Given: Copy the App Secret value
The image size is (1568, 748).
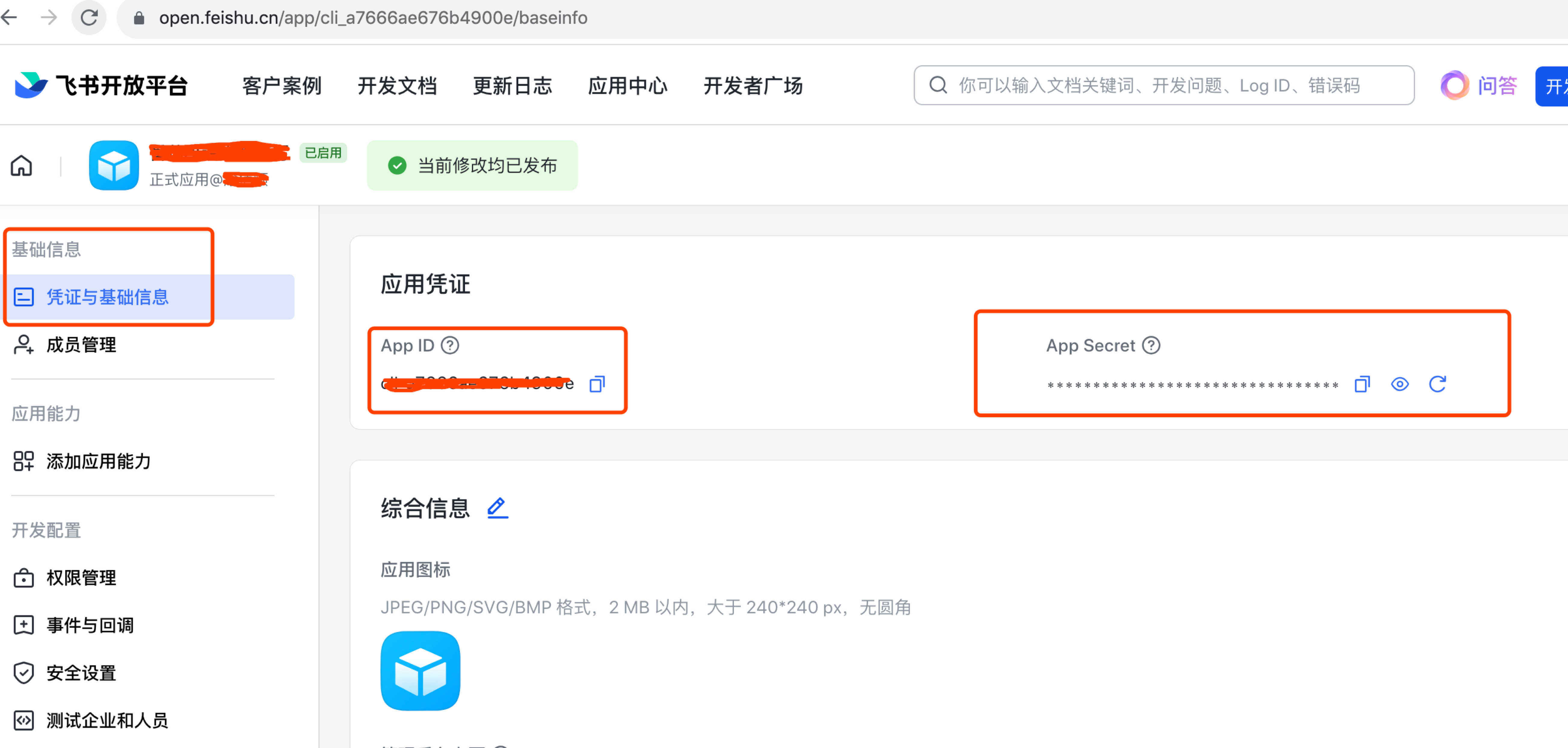Looking at the screenshot, I should tap(1362, 384).
